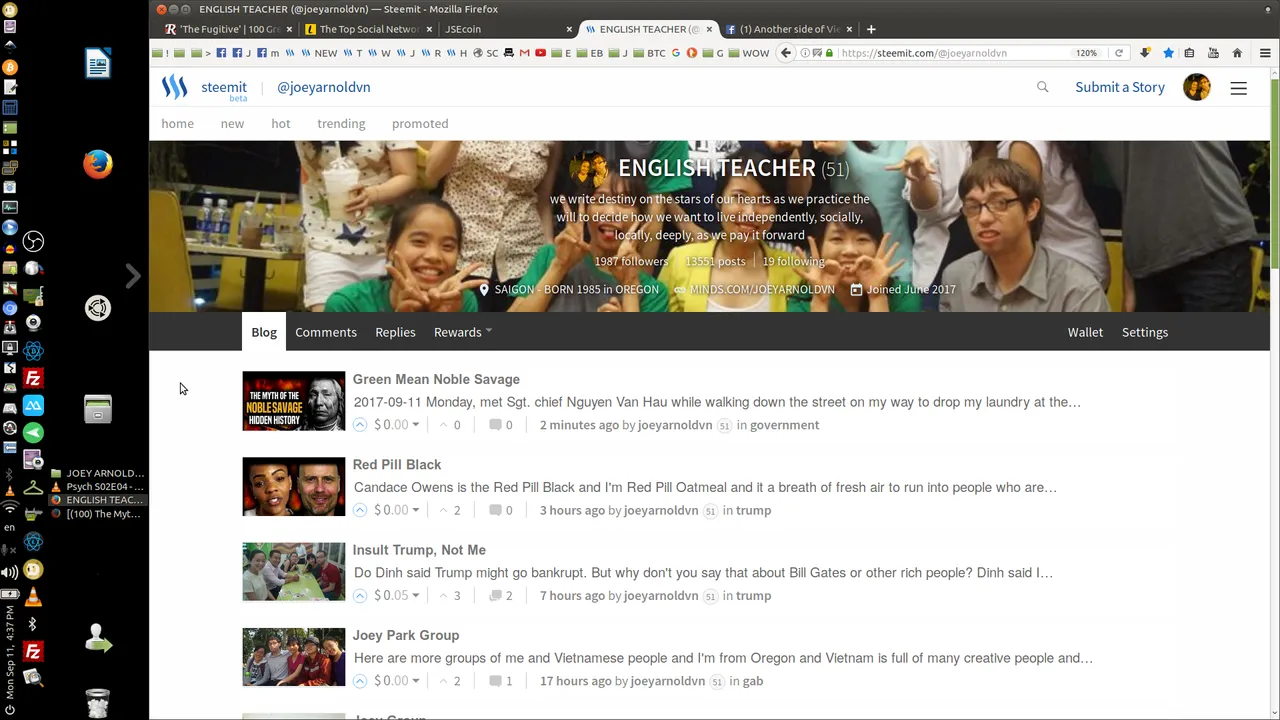Open the Noble Savage post thumbnail
This screenshot has height=720, width=1280.
(294, 401)
